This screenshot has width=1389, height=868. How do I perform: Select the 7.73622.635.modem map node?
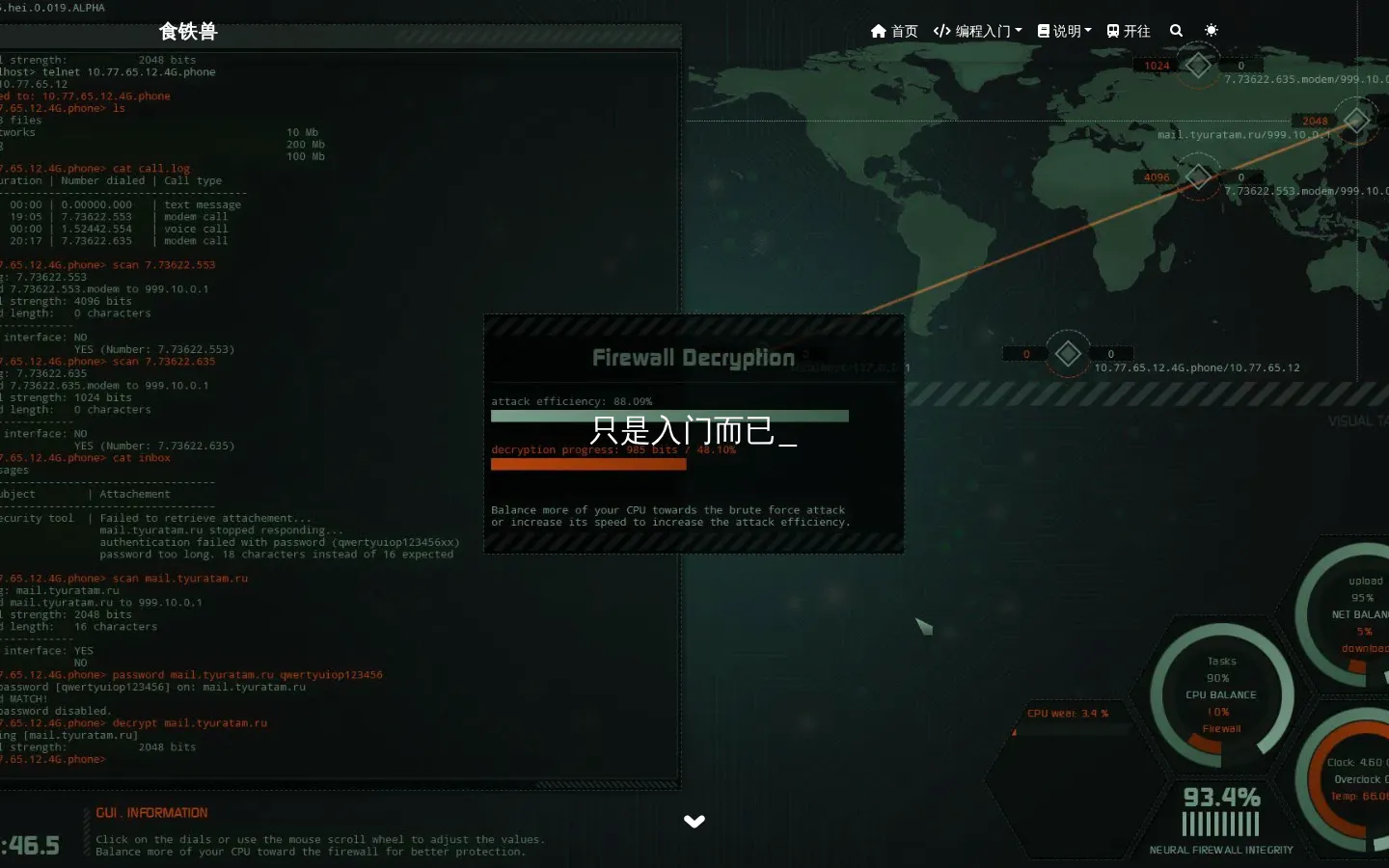1199,66
